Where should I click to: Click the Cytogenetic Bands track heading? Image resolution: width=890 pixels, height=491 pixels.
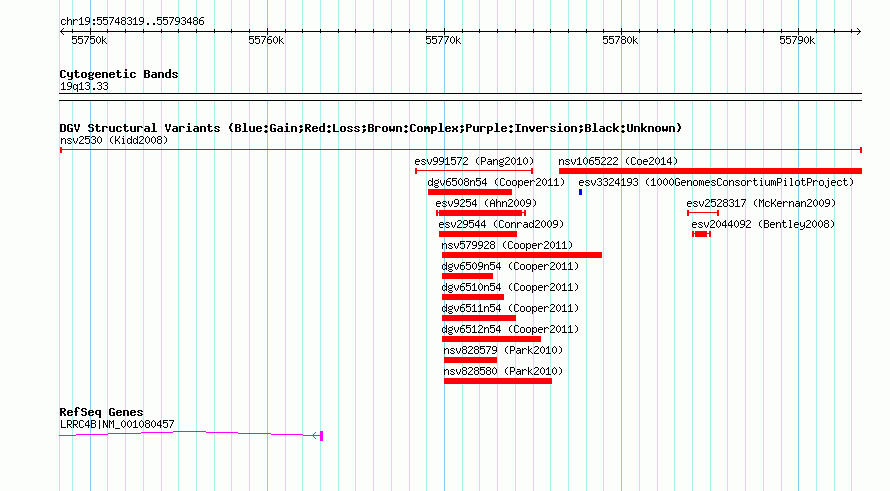click(x=119, y=74)
